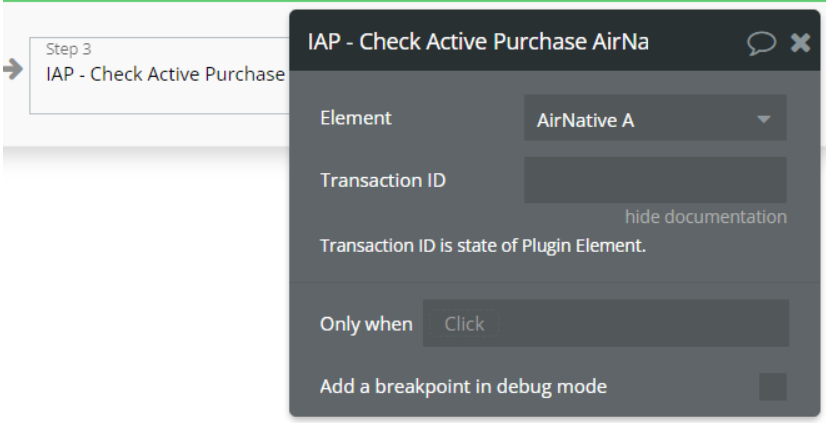Open the Element dropdown showing AirNative A
The width and height of the screenshot is (826, 423).
point(655,118)
